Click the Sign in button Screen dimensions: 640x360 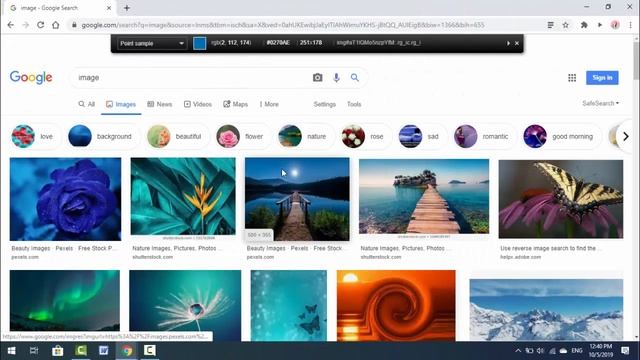click(x=602, y=78)
